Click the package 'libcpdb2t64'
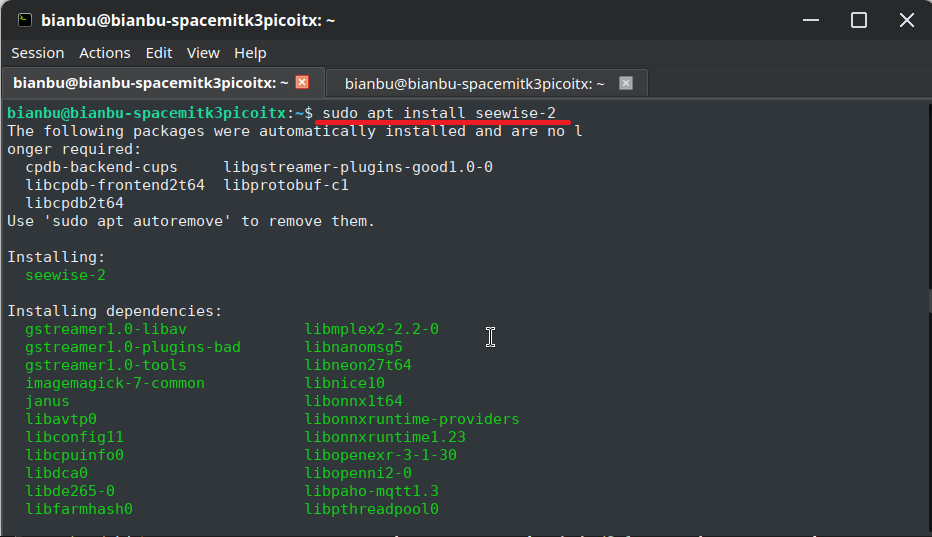The width and height of the screenshot is (932, 537). (74, 203)
